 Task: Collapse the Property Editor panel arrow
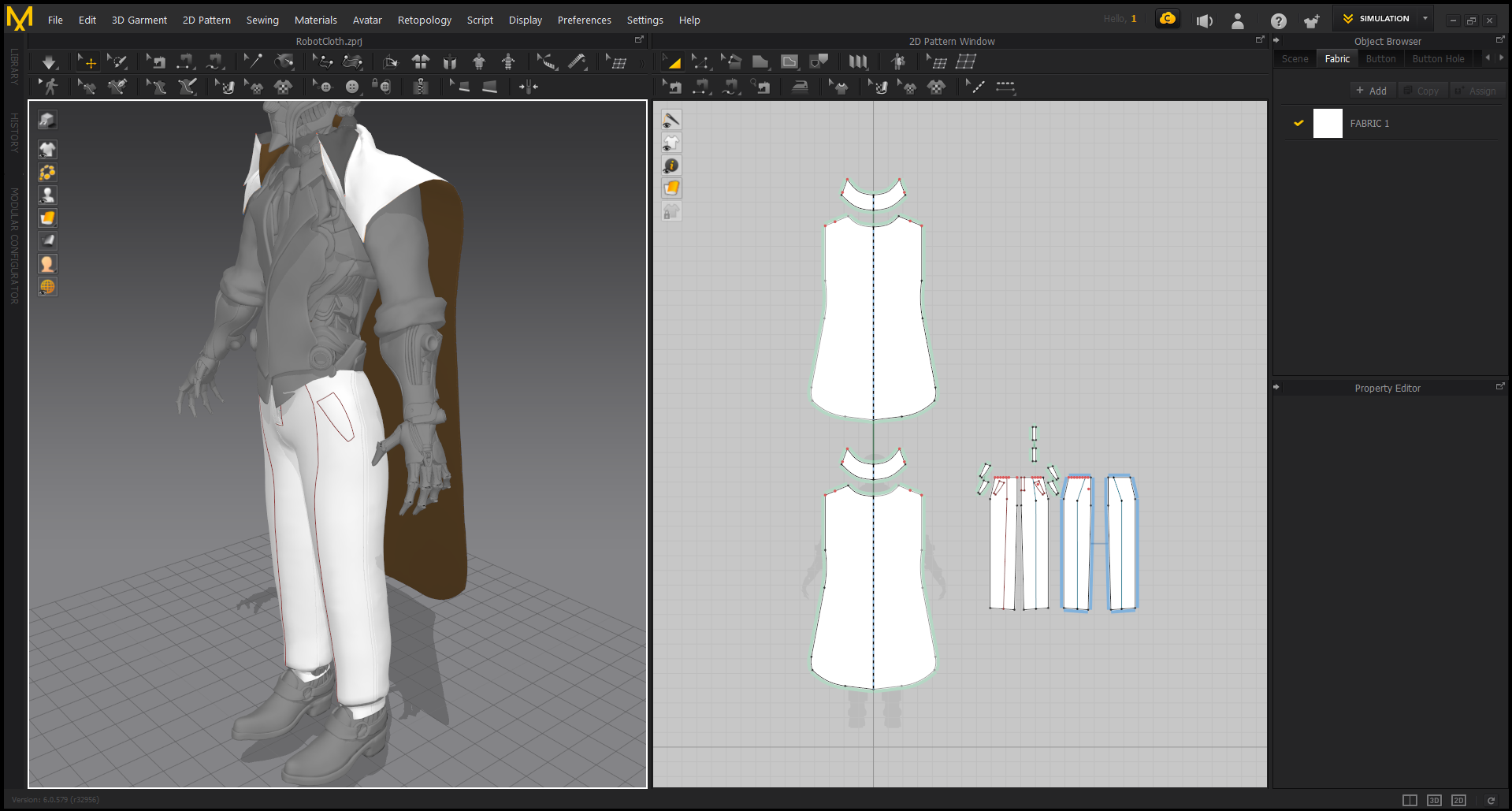pos(1276,388)
